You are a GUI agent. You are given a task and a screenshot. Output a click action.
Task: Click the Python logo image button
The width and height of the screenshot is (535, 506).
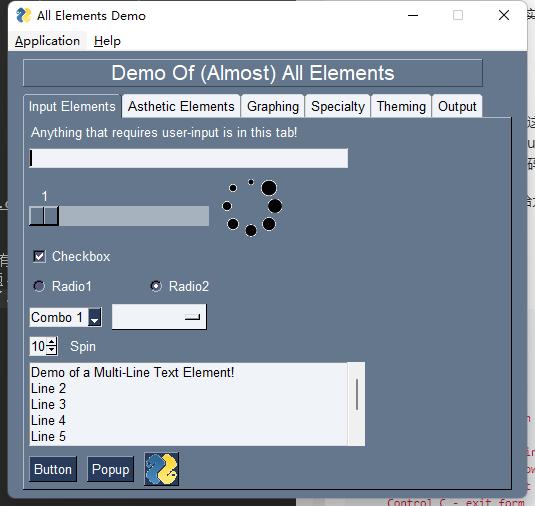pos(161,469)
